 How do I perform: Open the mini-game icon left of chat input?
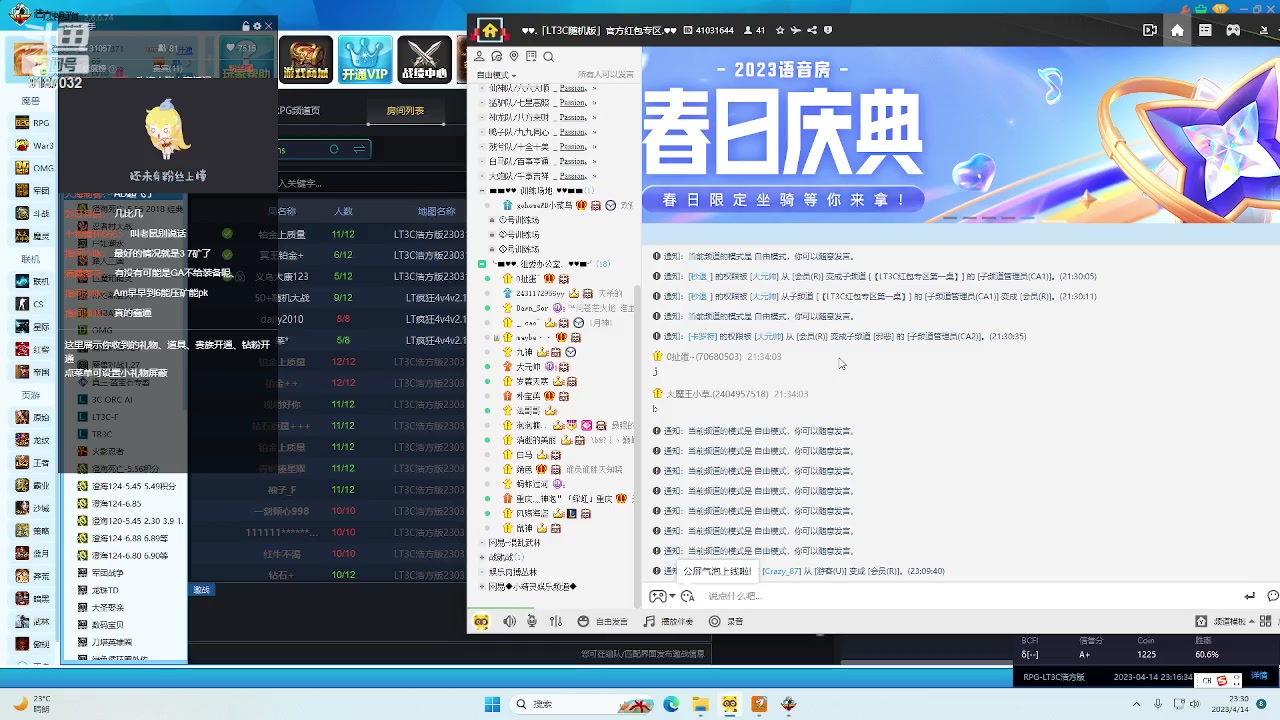(657, 596)
